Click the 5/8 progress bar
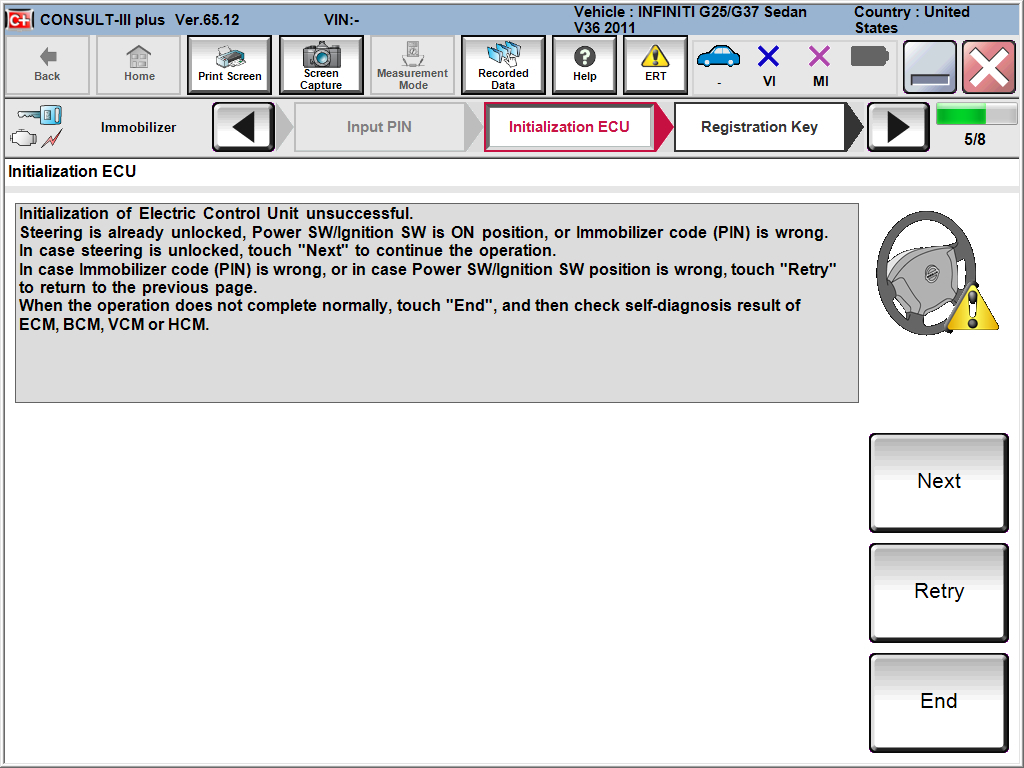The height and width of the screenshot is (768, 1024). [976, 114]
